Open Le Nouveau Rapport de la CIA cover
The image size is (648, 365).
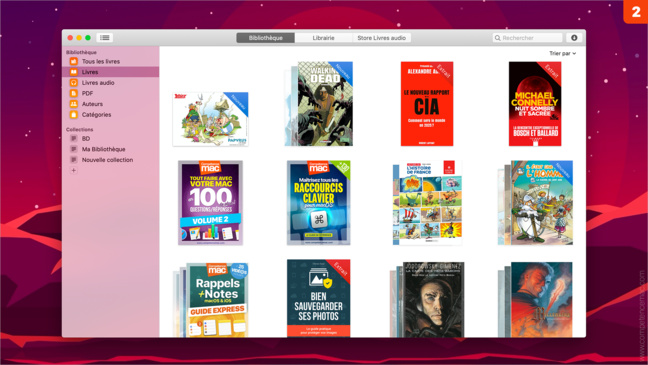coord(427,104)
